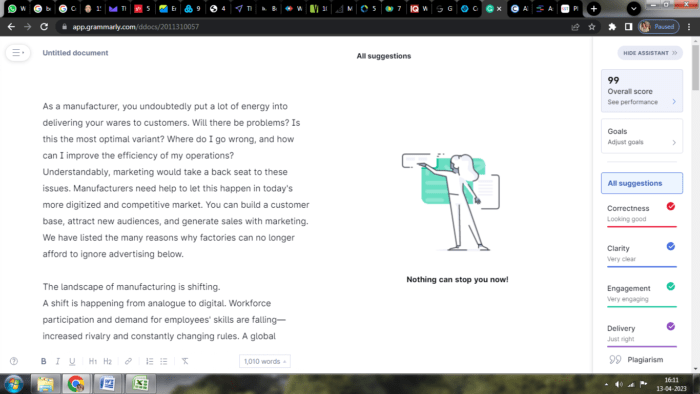Click the Engagement green check indicator
This screenshot has height=394, width=700.
pos(671,286)
